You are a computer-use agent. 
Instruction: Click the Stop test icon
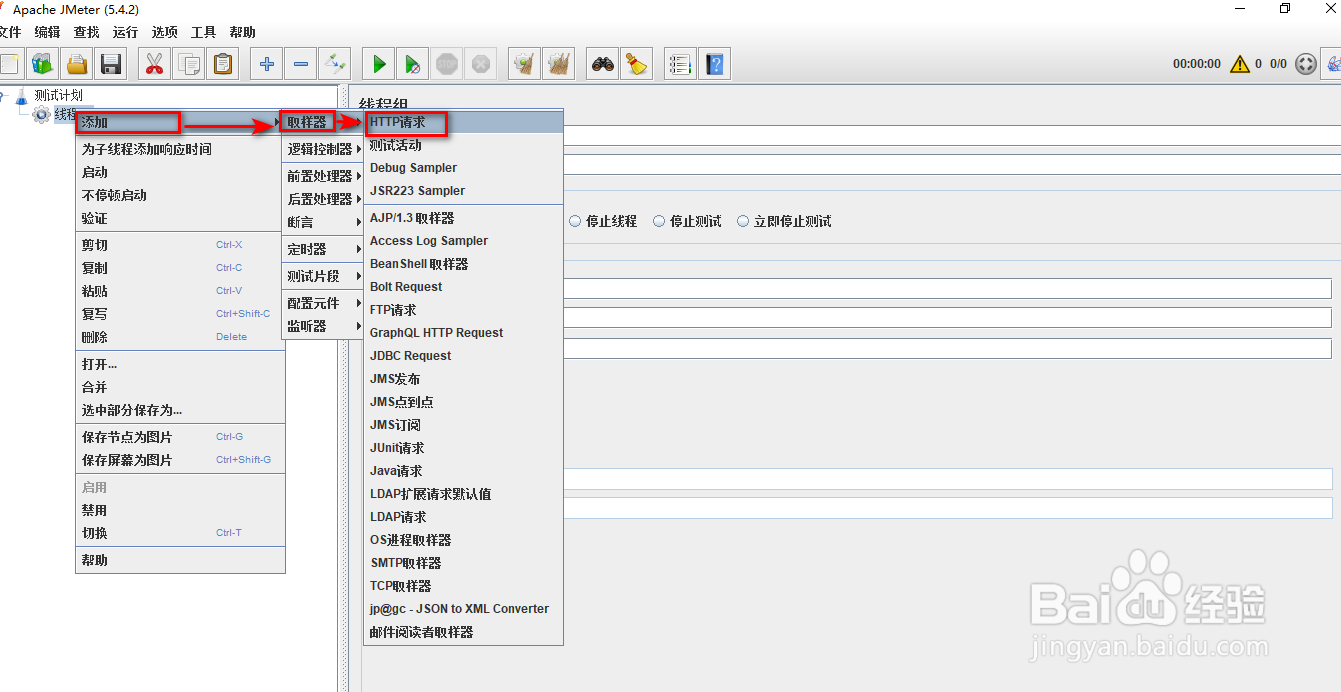point(446,64)
